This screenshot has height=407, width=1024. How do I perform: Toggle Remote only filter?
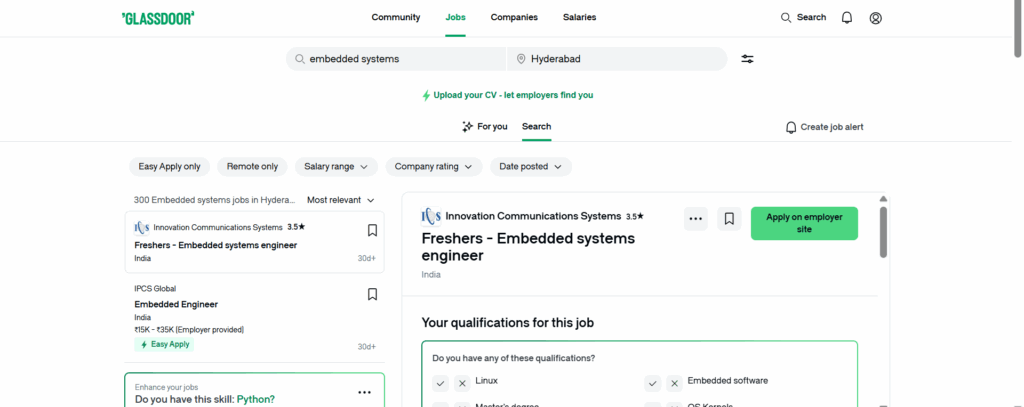coord(252,167)
